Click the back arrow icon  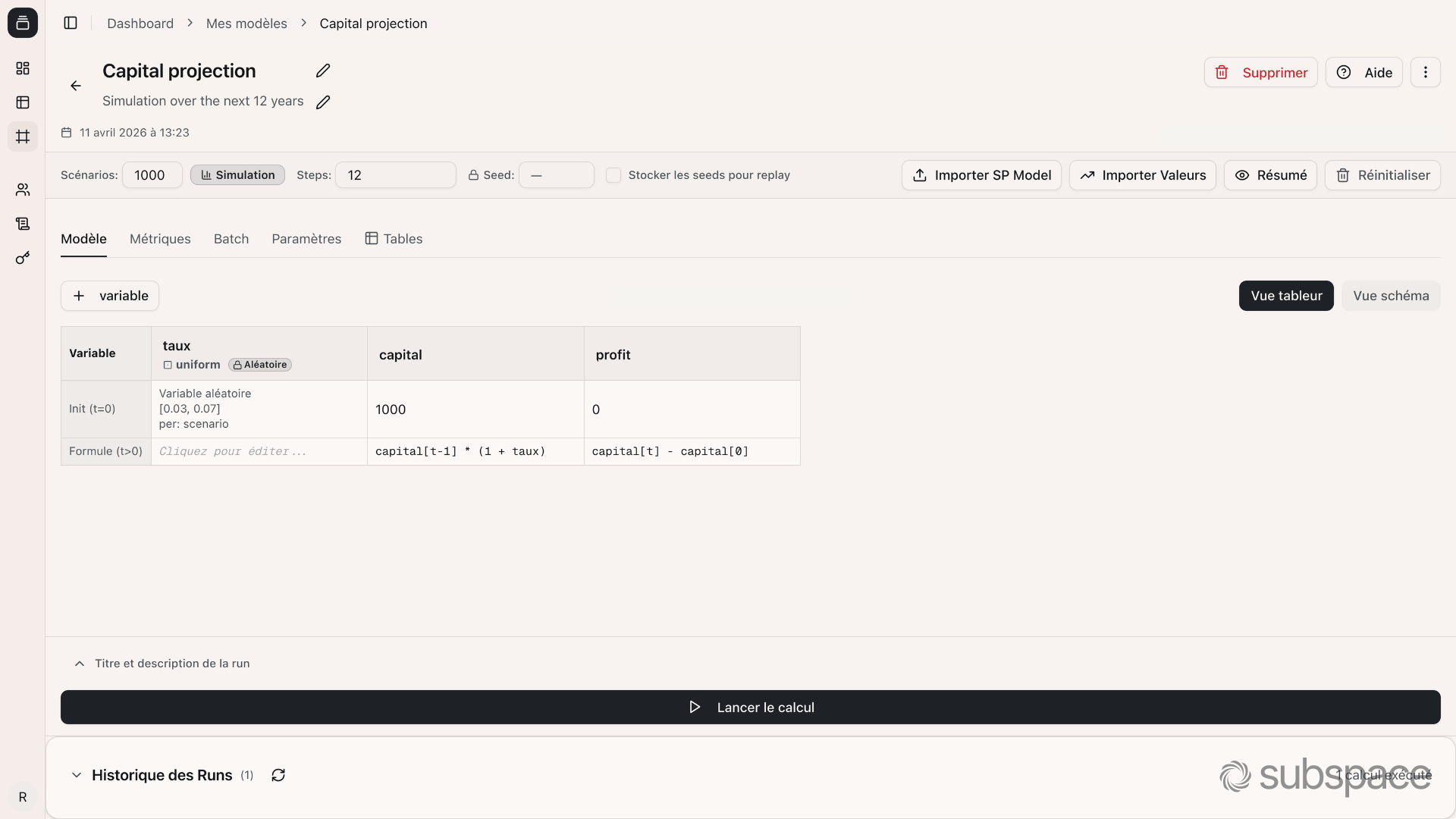tap(76, 86)
